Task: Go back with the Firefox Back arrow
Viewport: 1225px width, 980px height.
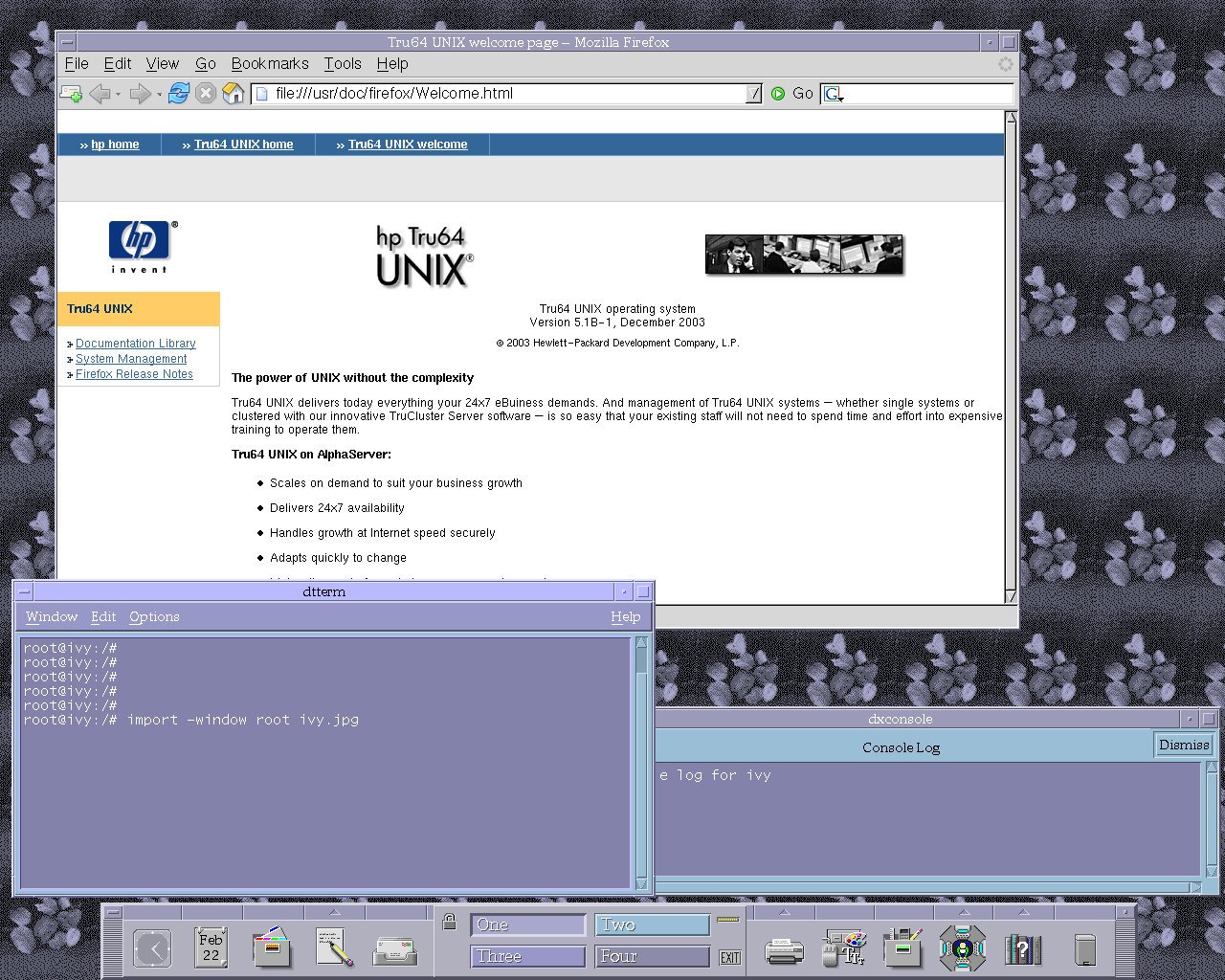Action: pos(99,93)
